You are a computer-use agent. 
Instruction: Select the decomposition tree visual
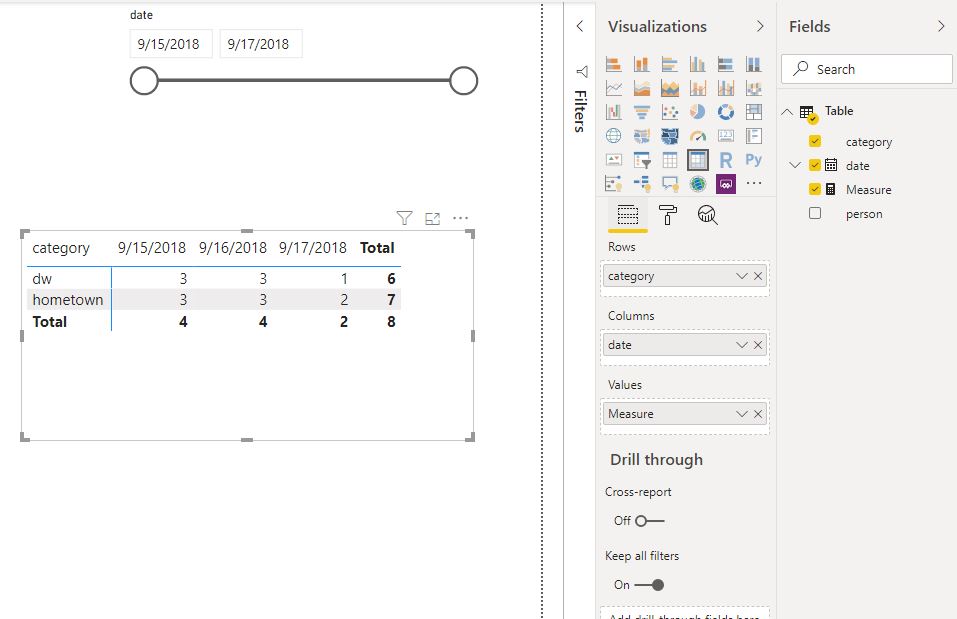click(x=641, y=183)
